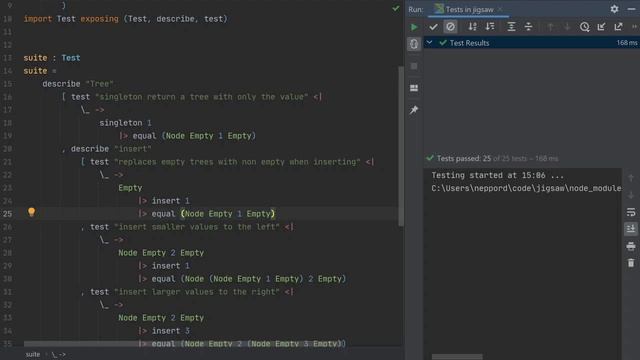Click the green inspection checkmark in editor
The width and height of the screenshot is (640, 360).
click(x=396, y=8)
